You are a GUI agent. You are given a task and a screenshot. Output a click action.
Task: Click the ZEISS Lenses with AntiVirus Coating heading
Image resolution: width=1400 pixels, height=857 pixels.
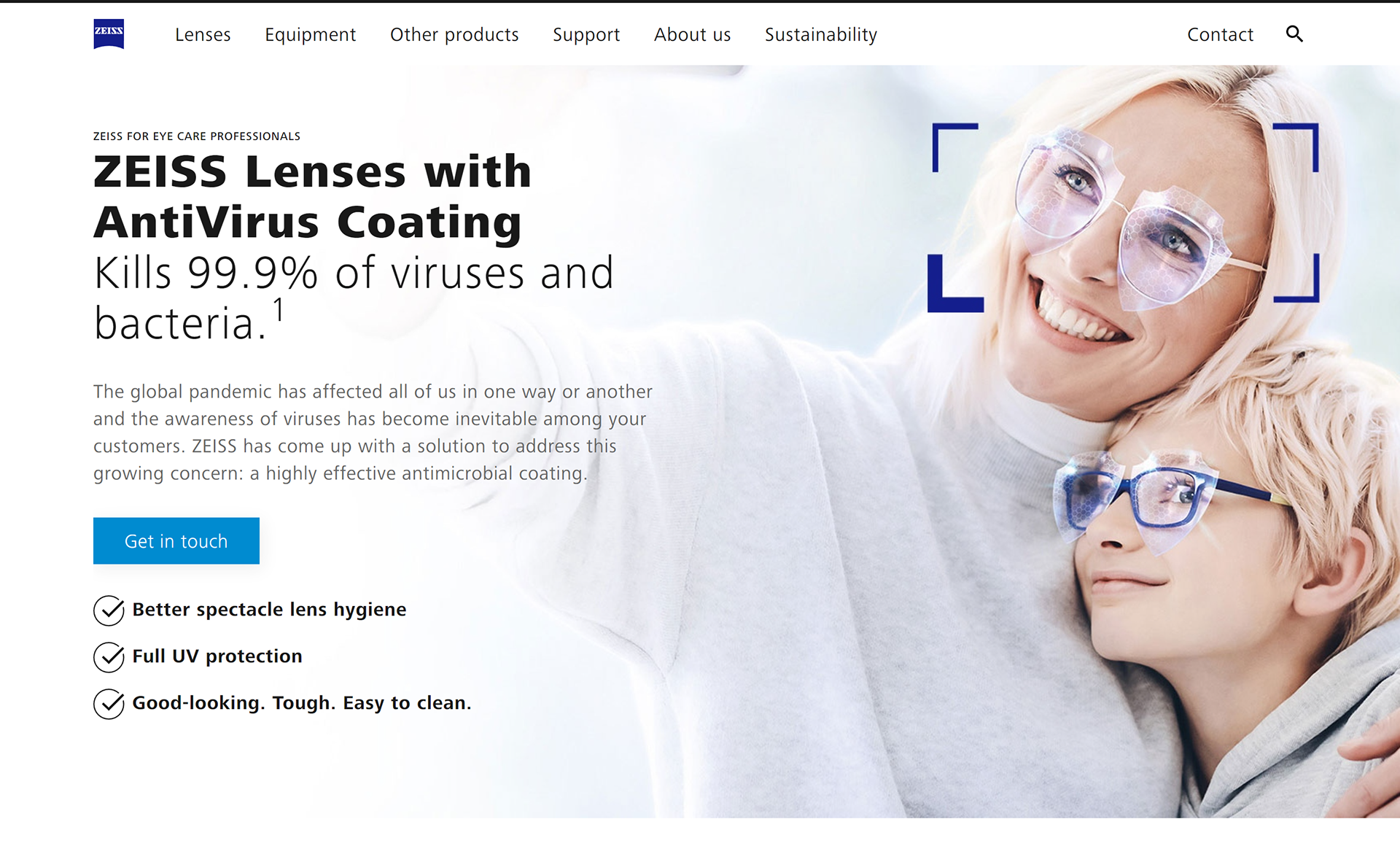(313, 196)
